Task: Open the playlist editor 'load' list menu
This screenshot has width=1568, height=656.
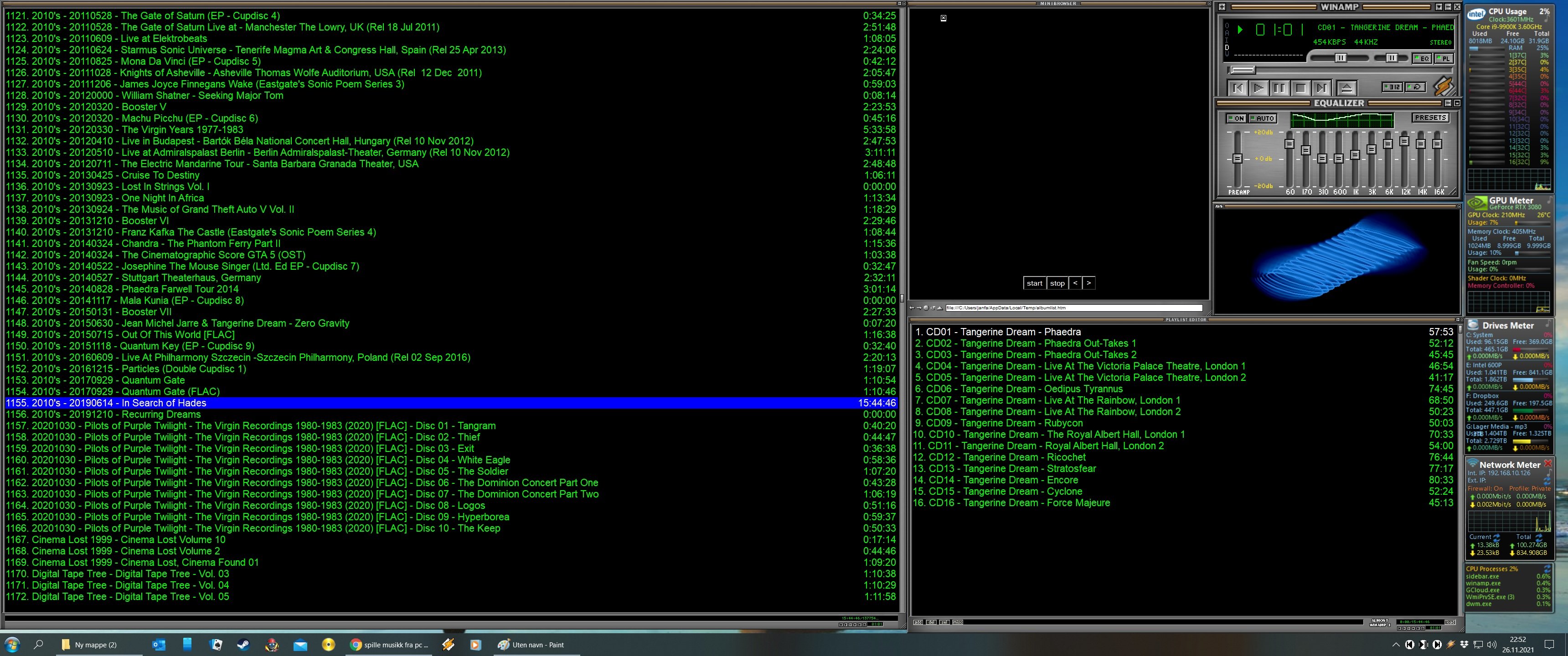Action: tap(1450, 622)
